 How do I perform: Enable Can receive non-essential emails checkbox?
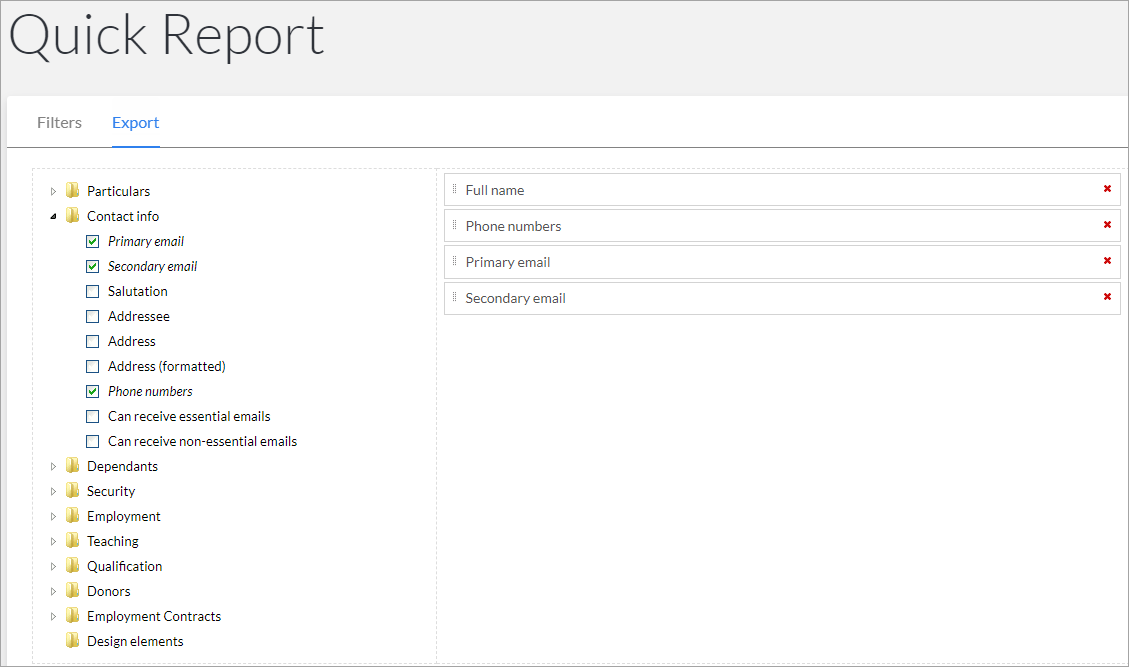[92, 442]
